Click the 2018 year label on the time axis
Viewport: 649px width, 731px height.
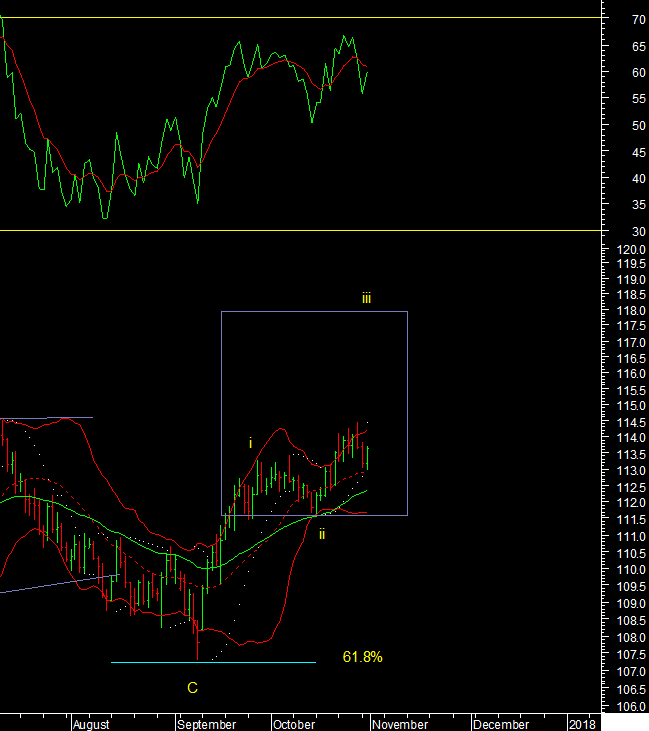(x=582, y=724)
